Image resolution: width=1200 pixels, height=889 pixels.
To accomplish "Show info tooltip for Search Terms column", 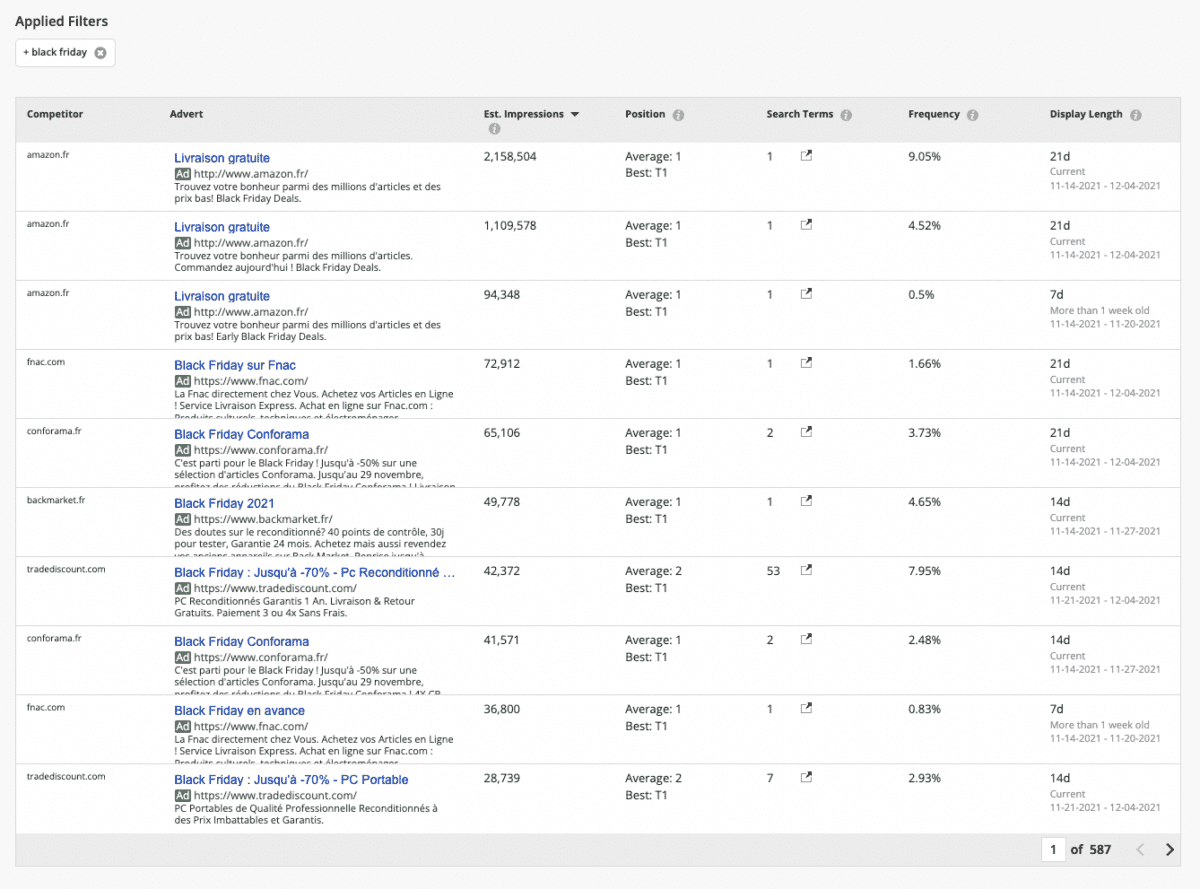I will pos(846,115).
